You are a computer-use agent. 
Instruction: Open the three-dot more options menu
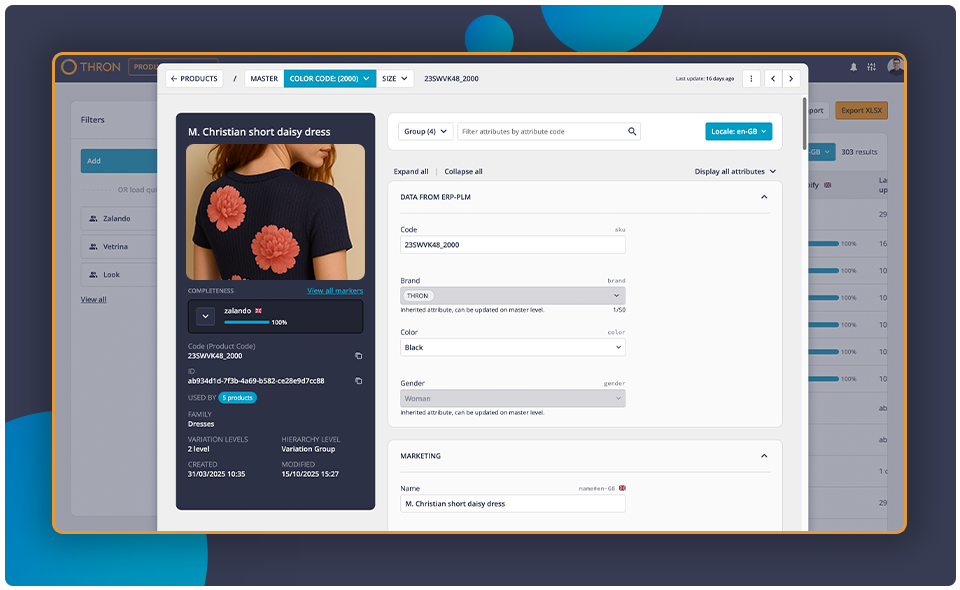tap(751, 78)
